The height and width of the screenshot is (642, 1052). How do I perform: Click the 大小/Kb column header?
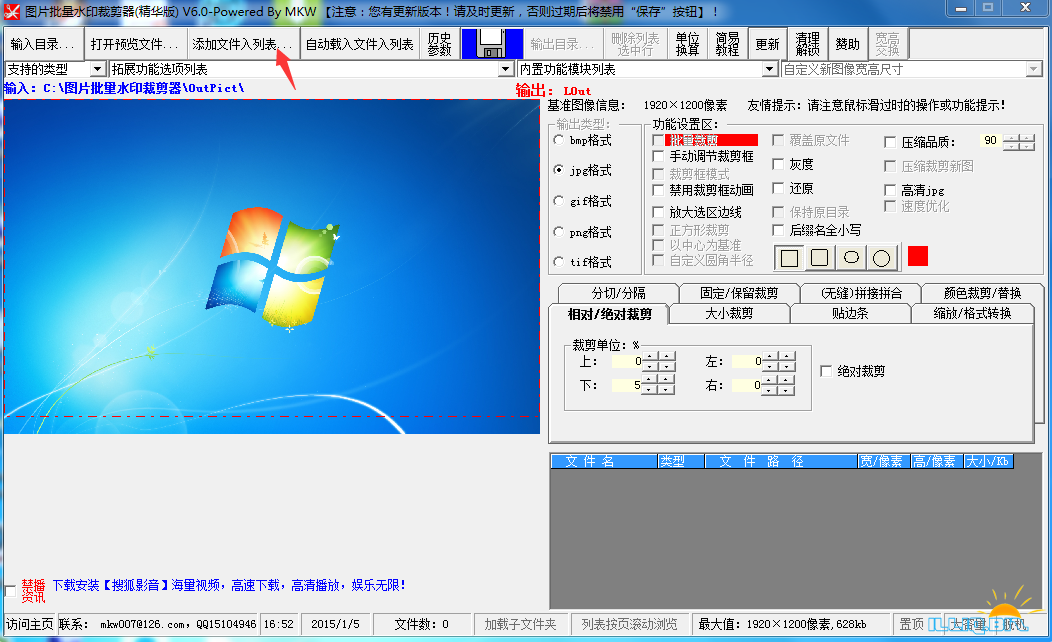pos(988,461)
